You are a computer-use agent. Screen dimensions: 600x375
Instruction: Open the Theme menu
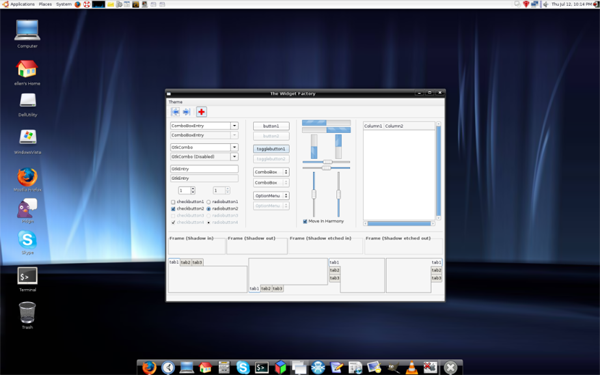pos(175,102)
